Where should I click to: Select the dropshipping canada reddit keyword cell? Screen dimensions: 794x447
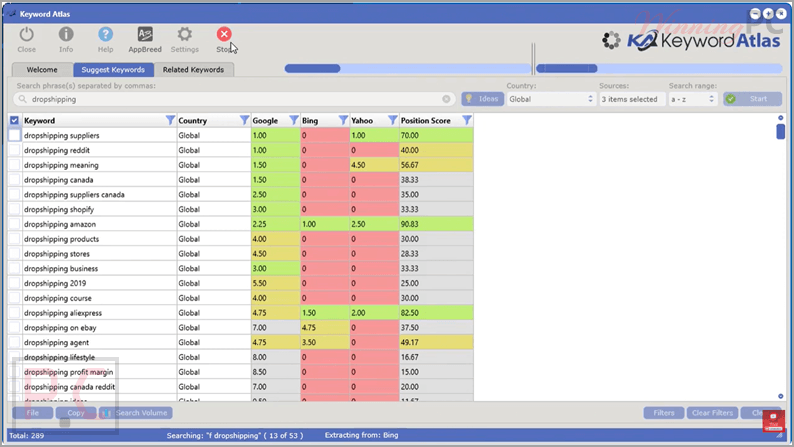click(99, 387)
